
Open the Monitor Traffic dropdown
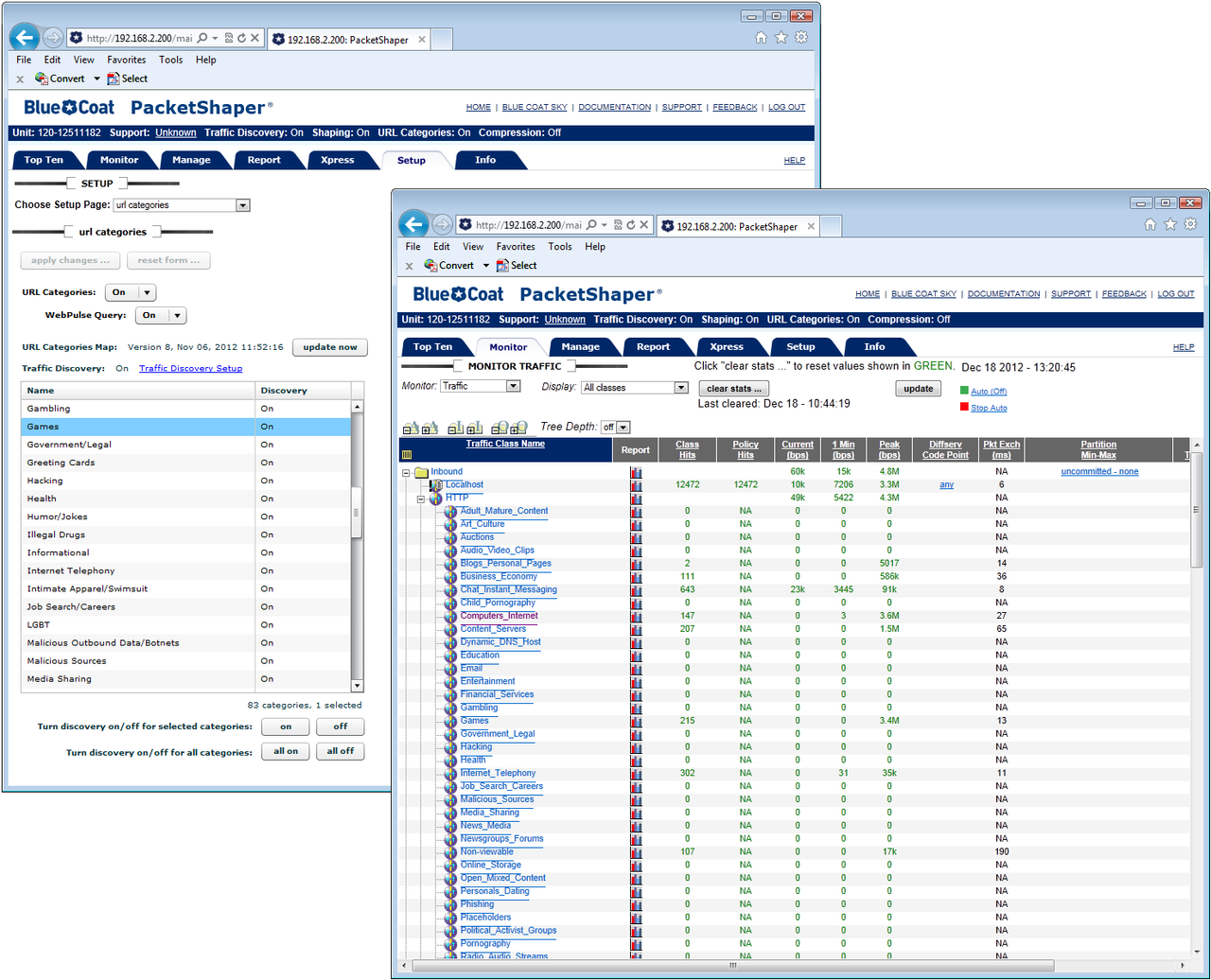[481, 386]
